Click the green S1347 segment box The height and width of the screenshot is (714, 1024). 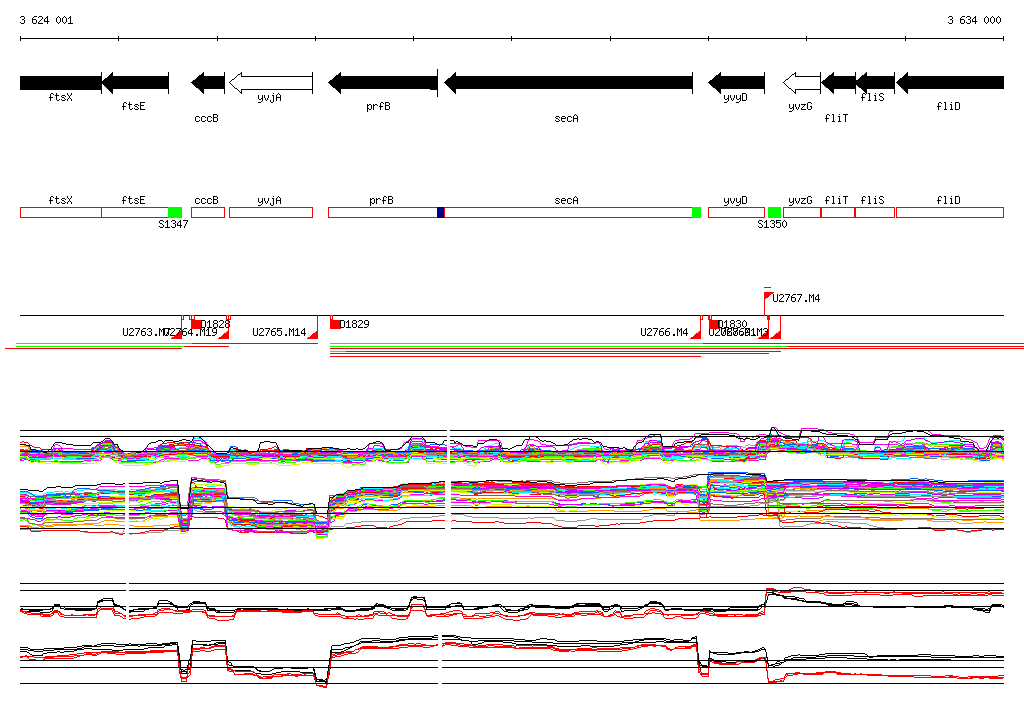tap(175, 212)
